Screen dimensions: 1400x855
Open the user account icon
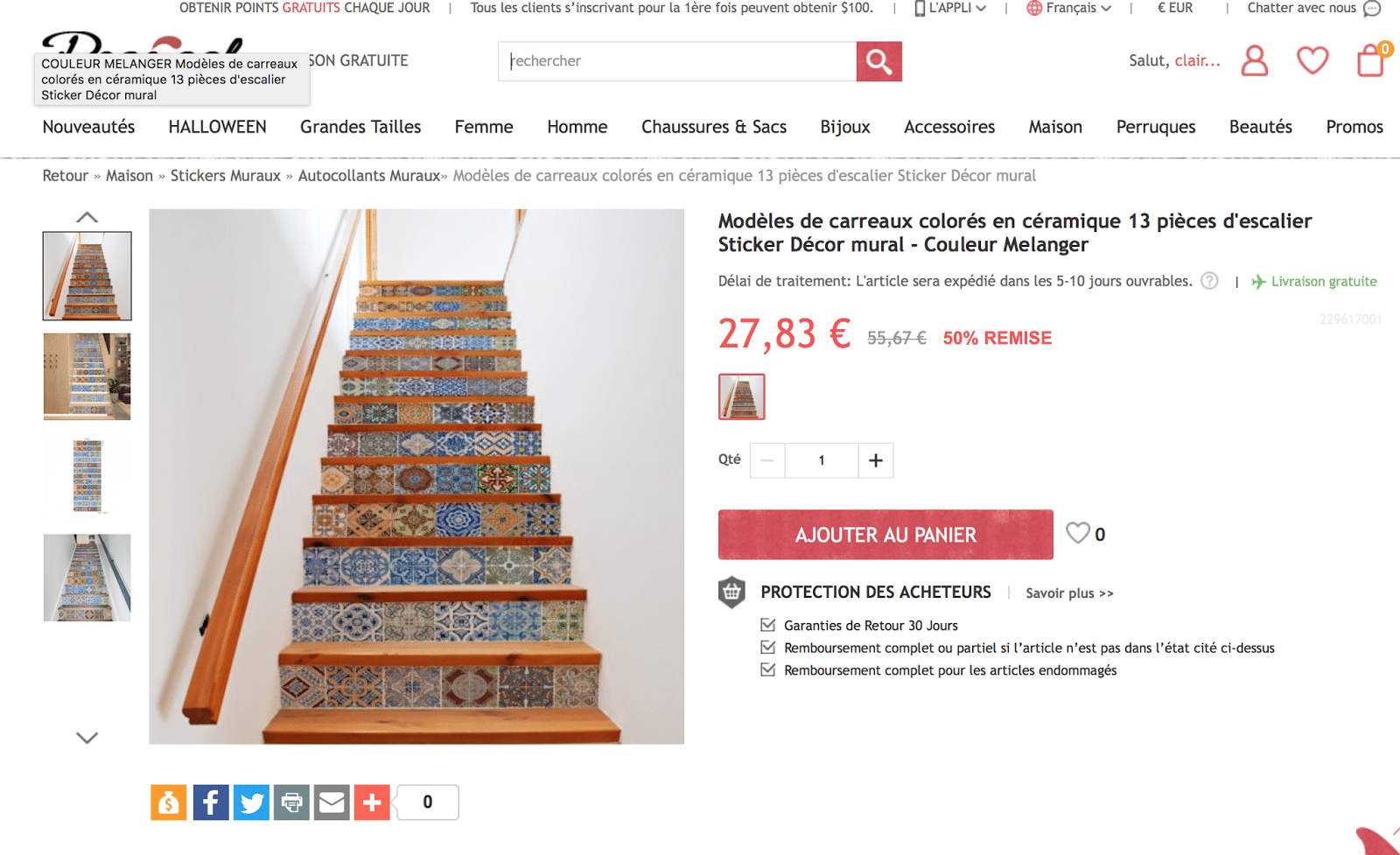click(x=1255, y=61)
